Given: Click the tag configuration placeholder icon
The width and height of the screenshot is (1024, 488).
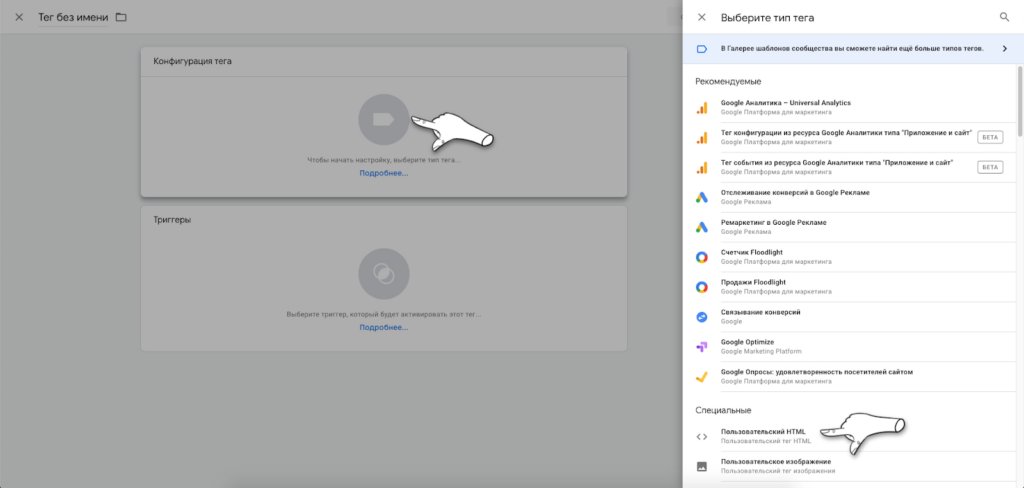Looking at the screenshot, I should click(383, 119).
